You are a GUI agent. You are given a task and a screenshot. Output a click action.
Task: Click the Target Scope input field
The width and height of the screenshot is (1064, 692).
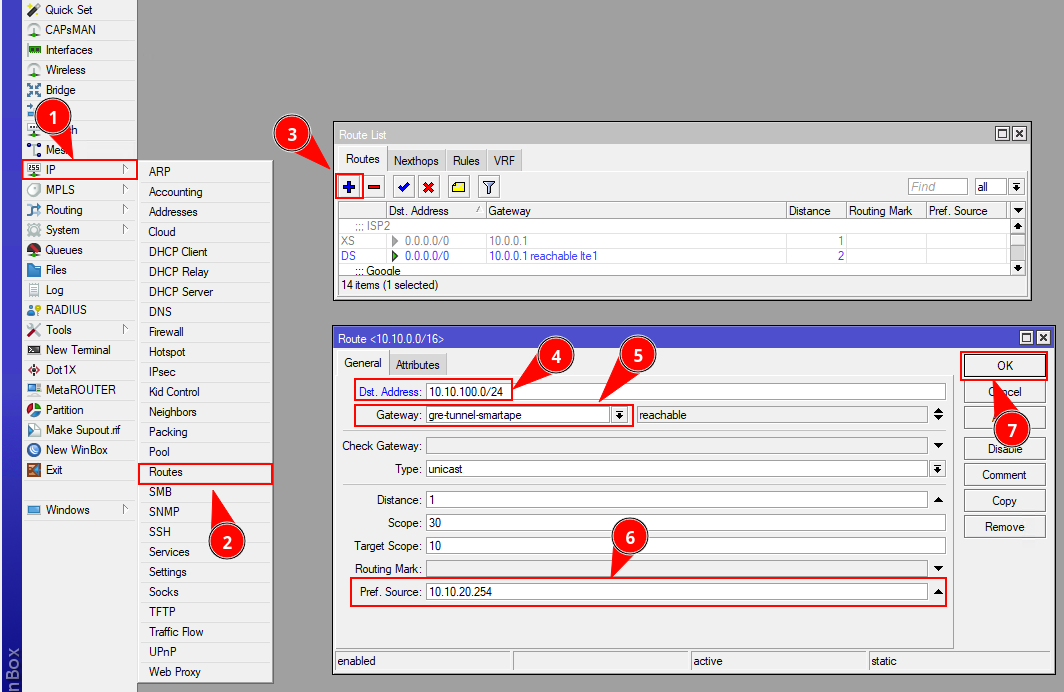pyautogui.click(x=685, y=546)
